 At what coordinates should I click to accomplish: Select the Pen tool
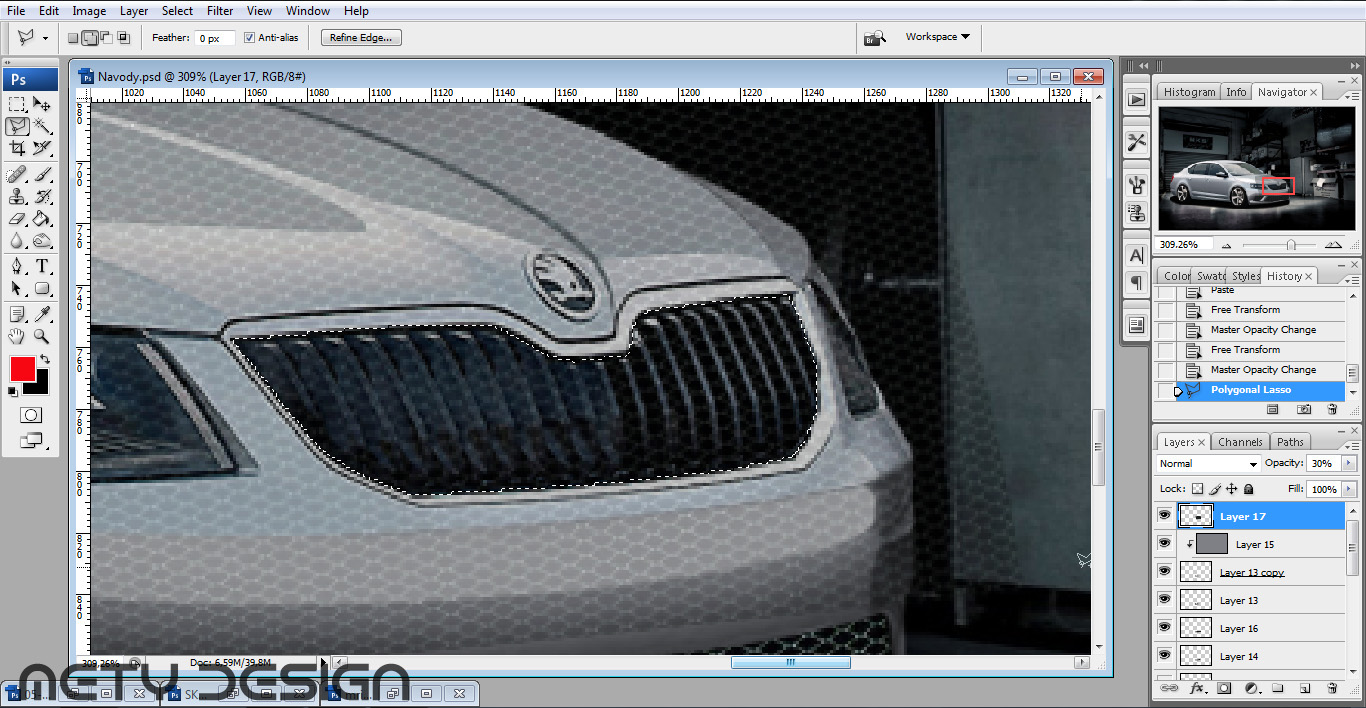[x=17, y=266]
